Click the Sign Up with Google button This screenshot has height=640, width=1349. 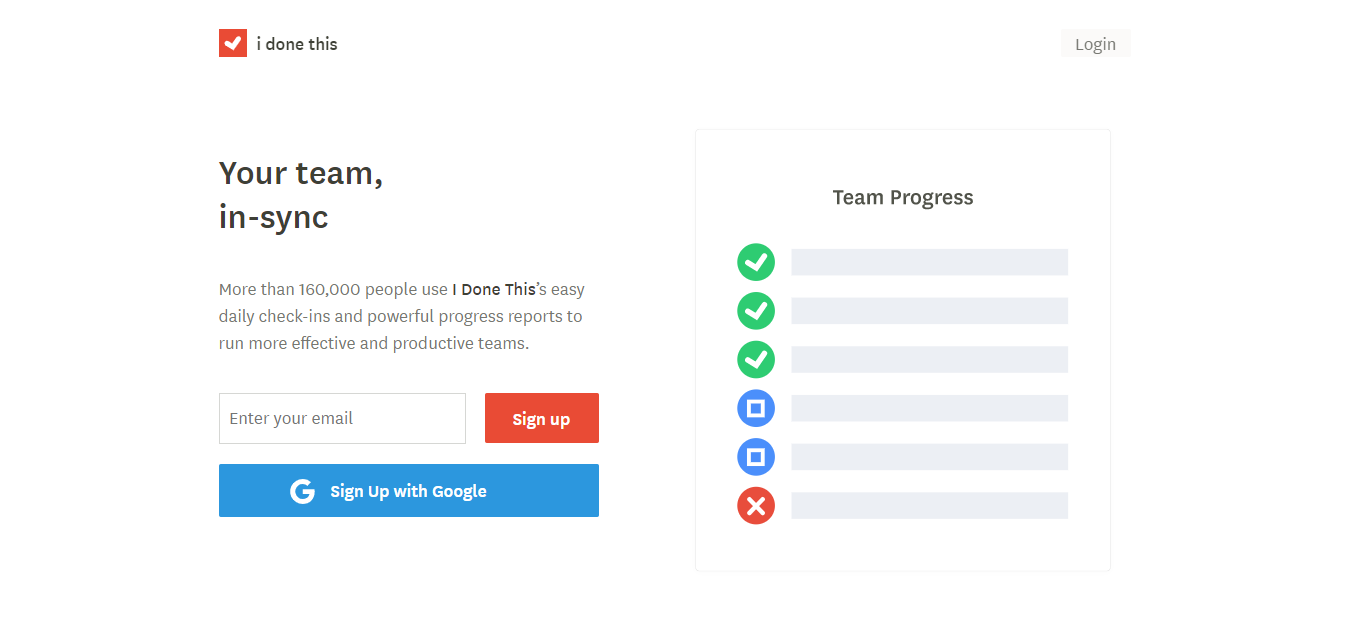click(x=408, y=490)
